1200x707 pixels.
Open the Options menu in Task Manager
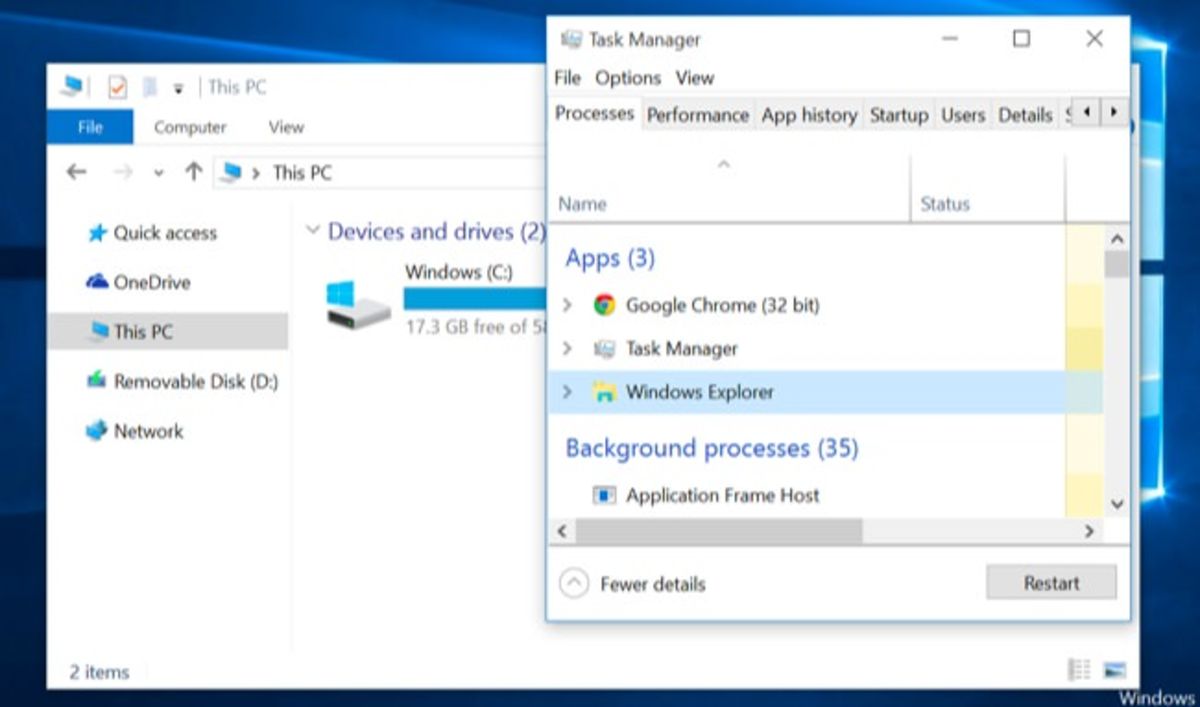pos(628,78)
